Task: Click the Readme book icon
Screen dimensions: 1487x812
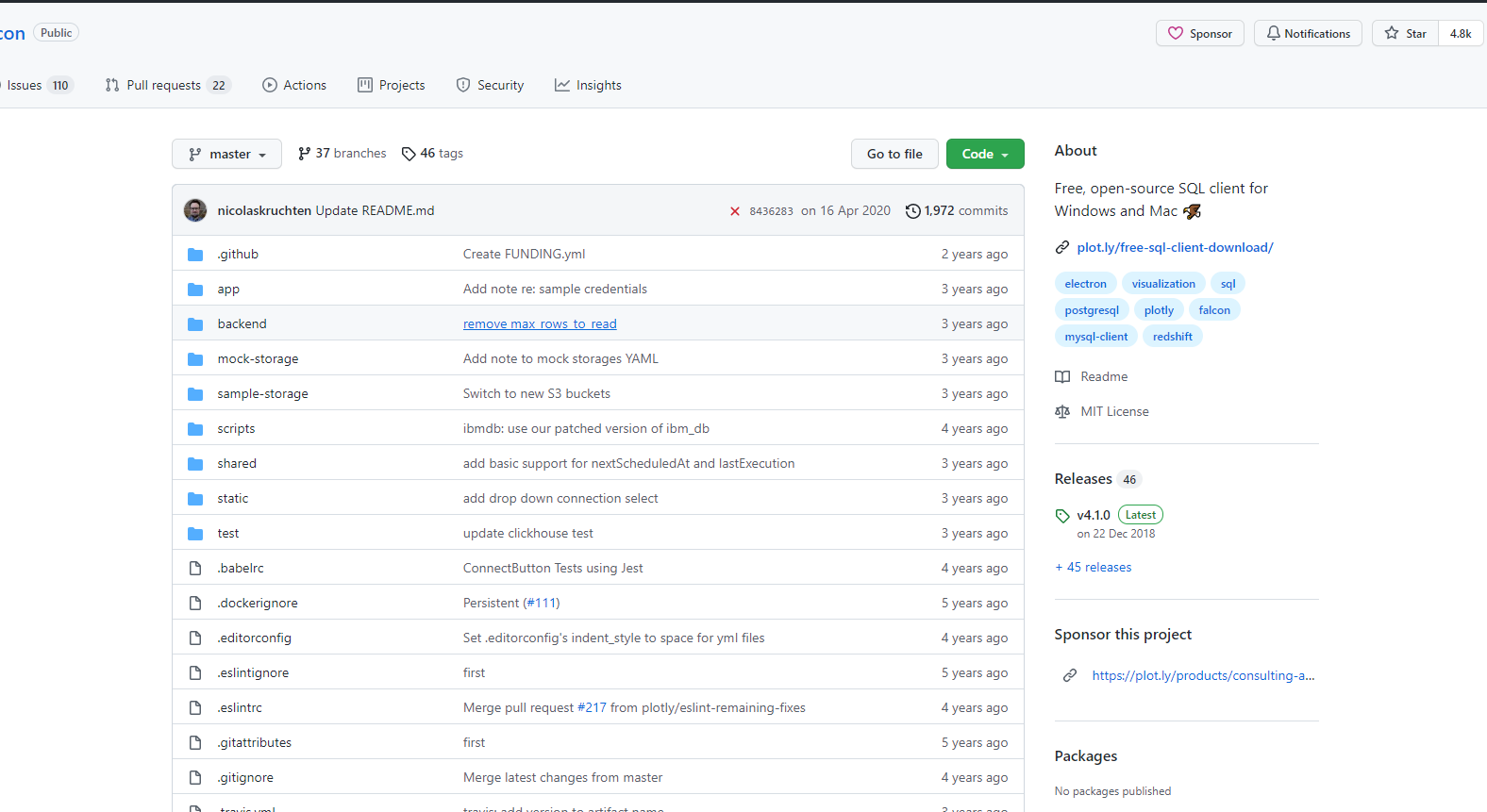Action: click(1062, 377)
